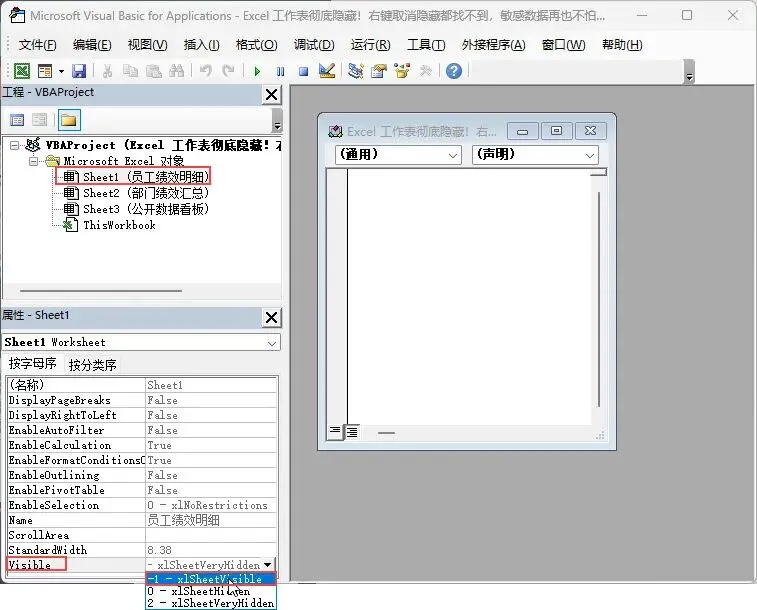Image resolution: width=757 pixels, height=610 pixels.
Task: Select Sheet3 (公开数据看板) in project tree
Action: (x=138, y=209)
